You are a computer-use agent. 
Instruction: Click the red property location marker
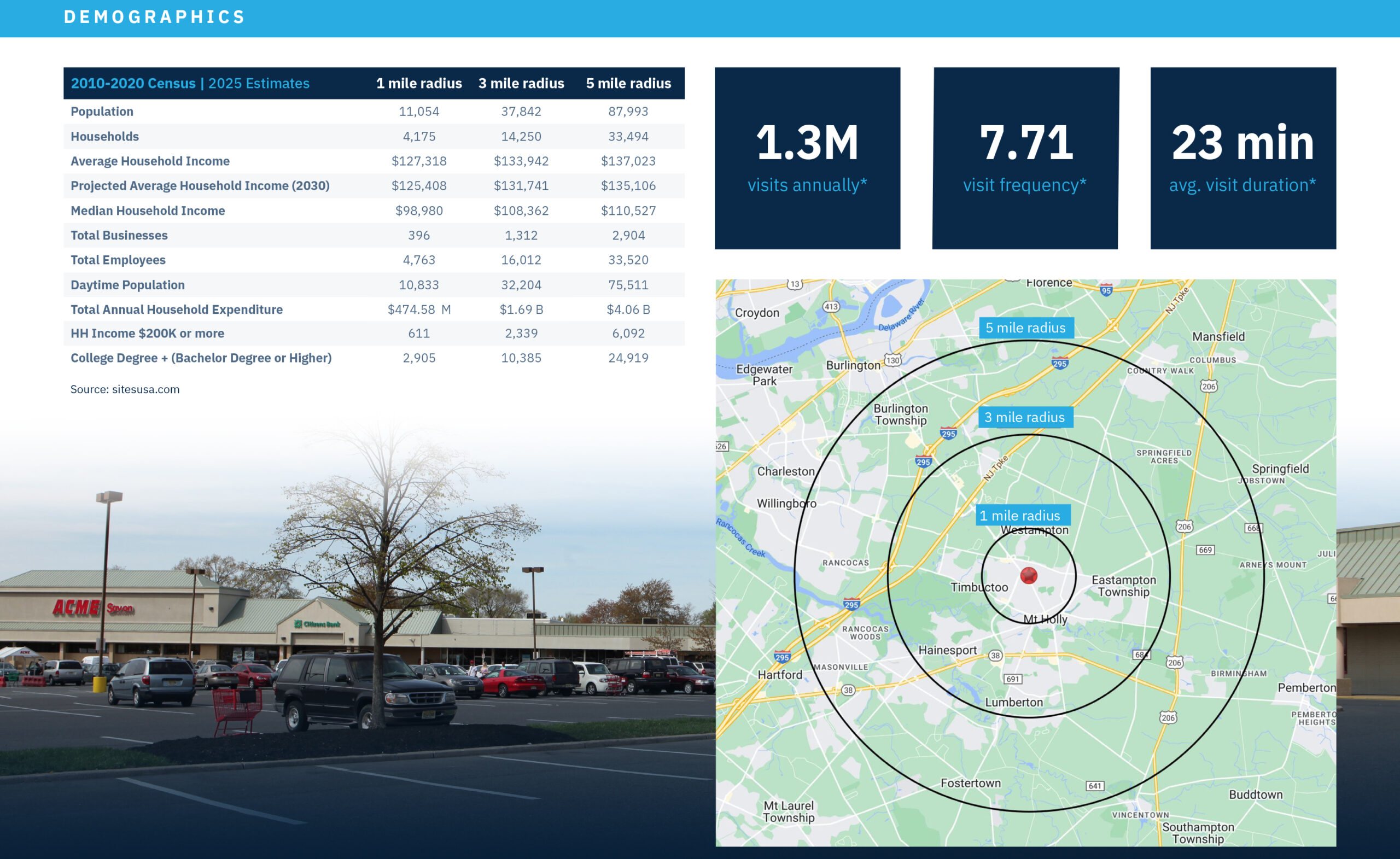tap(1029, 576)
